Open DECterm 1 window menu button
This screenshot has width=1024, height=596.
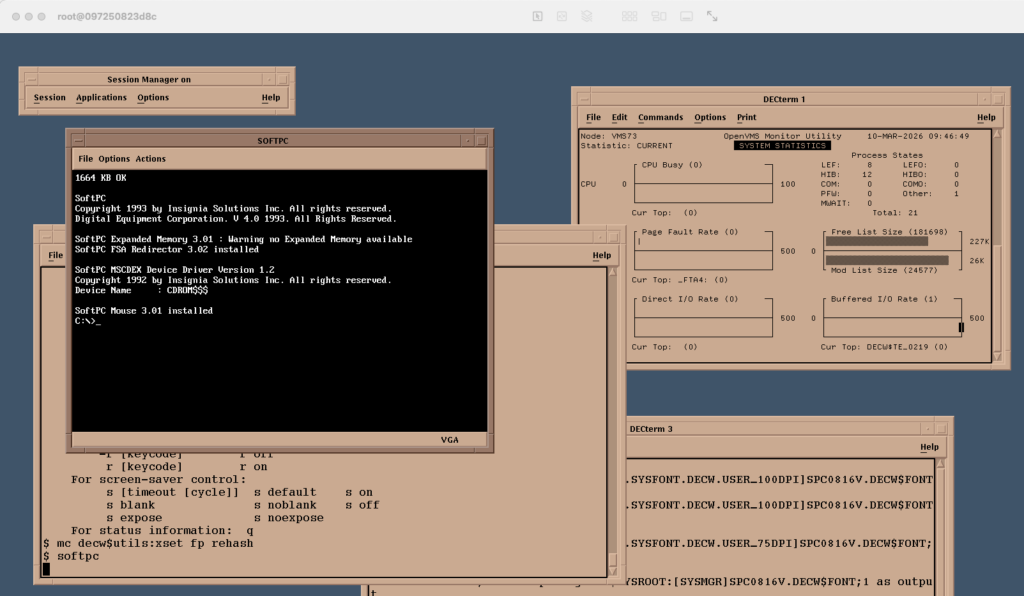[582, 99]
